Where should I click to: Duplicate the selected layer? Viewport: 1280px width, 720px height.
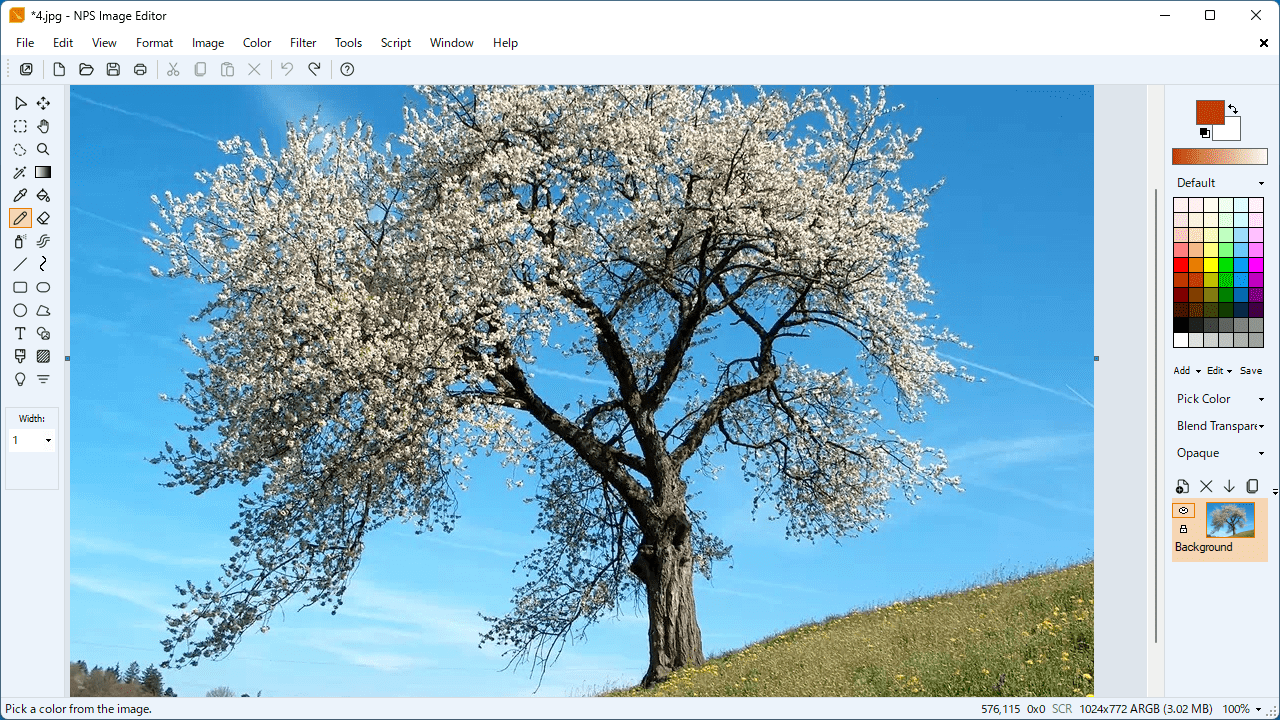[1252, 487]
